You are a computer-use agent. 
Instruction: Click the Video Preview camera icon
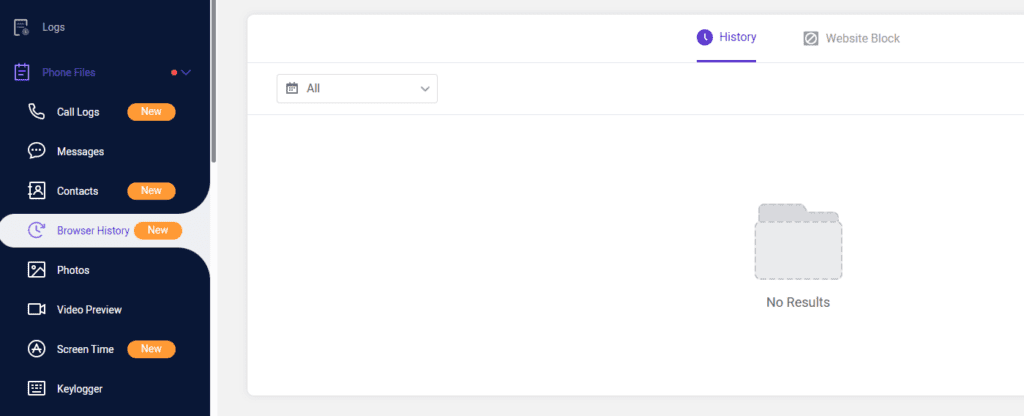tap(37, 309)
